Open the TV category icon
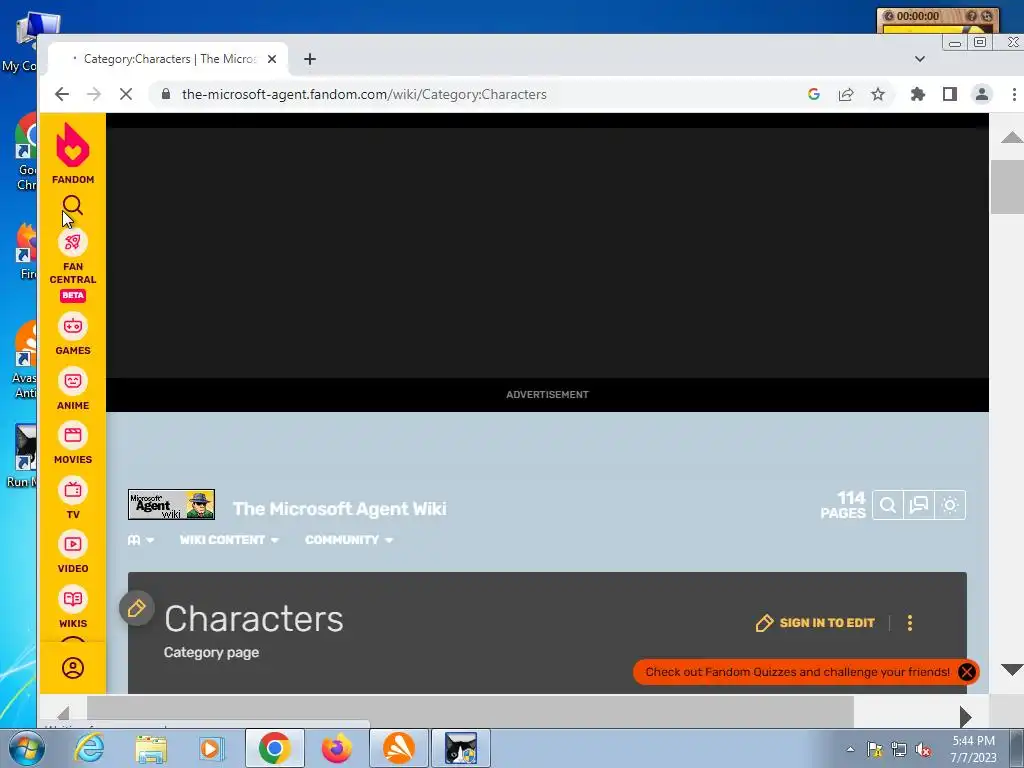Screen dimensions: 1024x768 click(x=72, y=490)
